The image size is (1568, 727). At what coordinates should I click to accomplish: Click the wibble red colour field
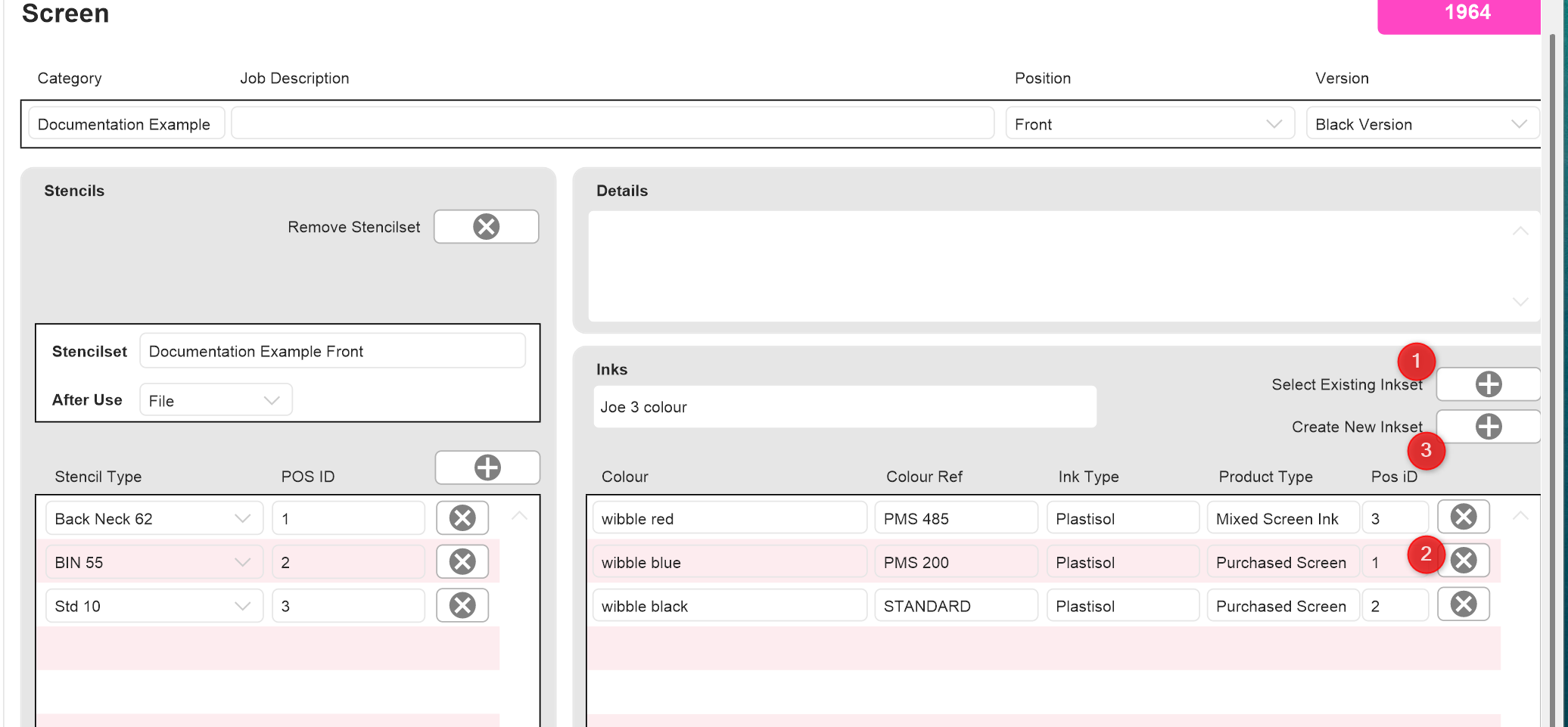click(x=730, y=518)
